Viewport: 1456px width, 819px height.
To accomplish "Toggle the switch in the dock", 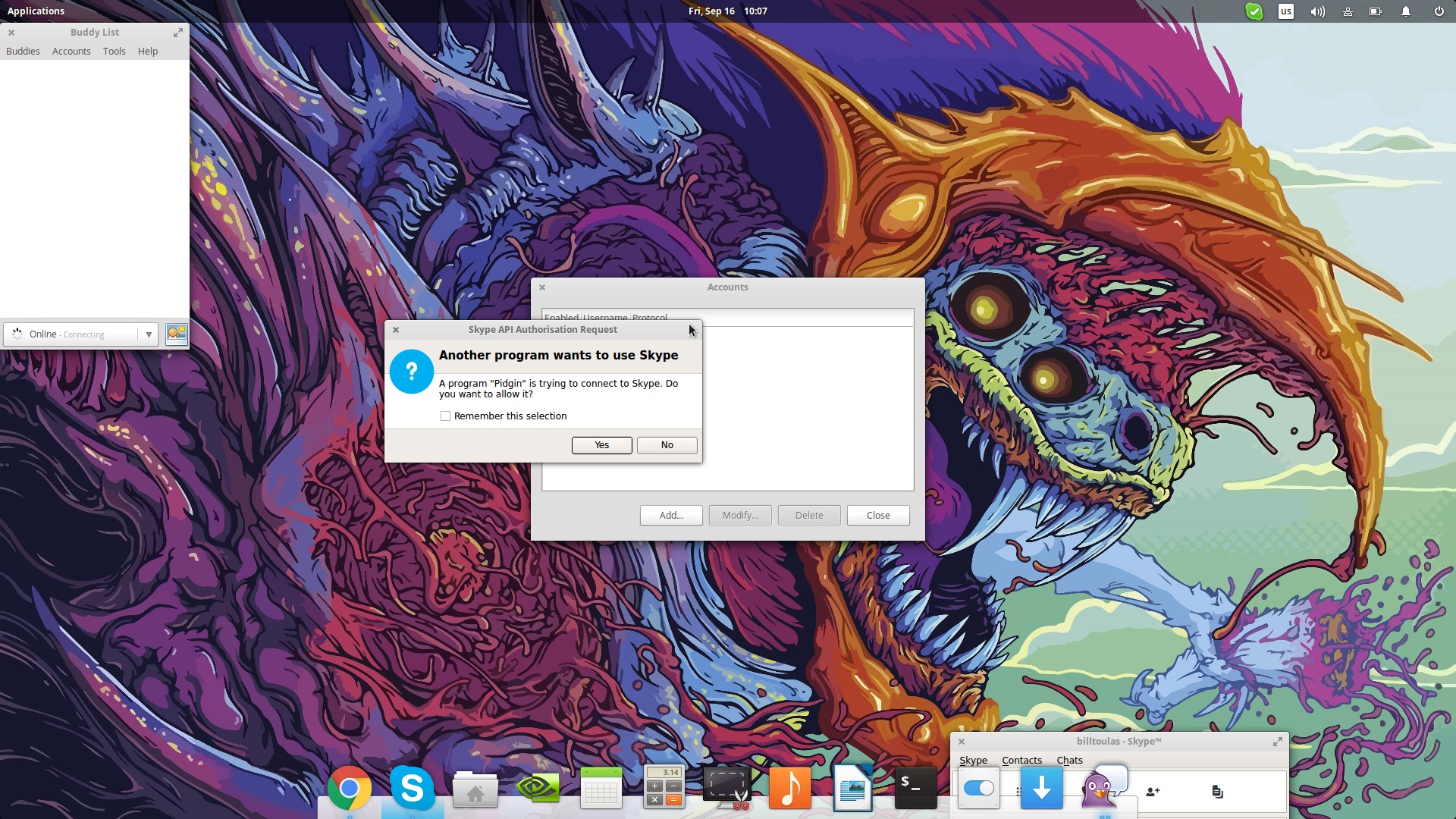I will pos(978,789).
